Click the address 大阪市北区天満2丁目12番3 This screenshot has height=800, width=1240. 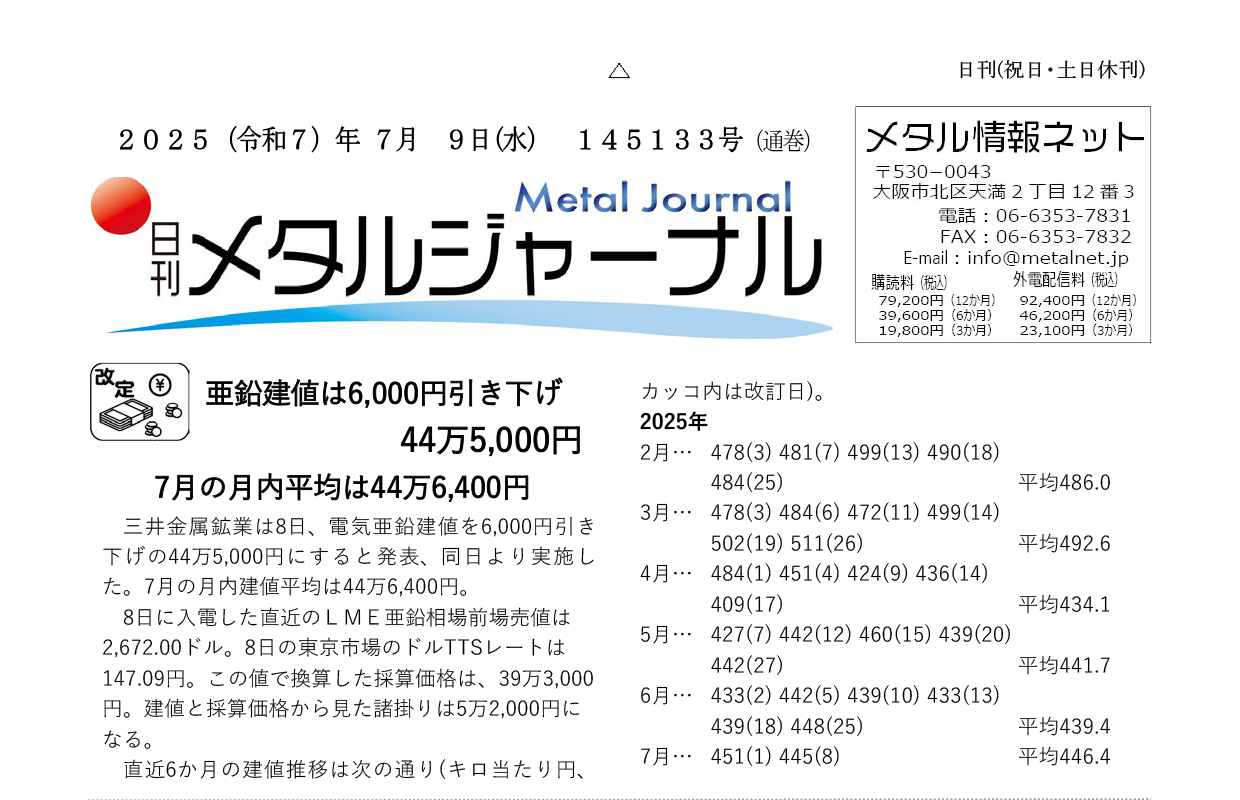point(1003,192)
